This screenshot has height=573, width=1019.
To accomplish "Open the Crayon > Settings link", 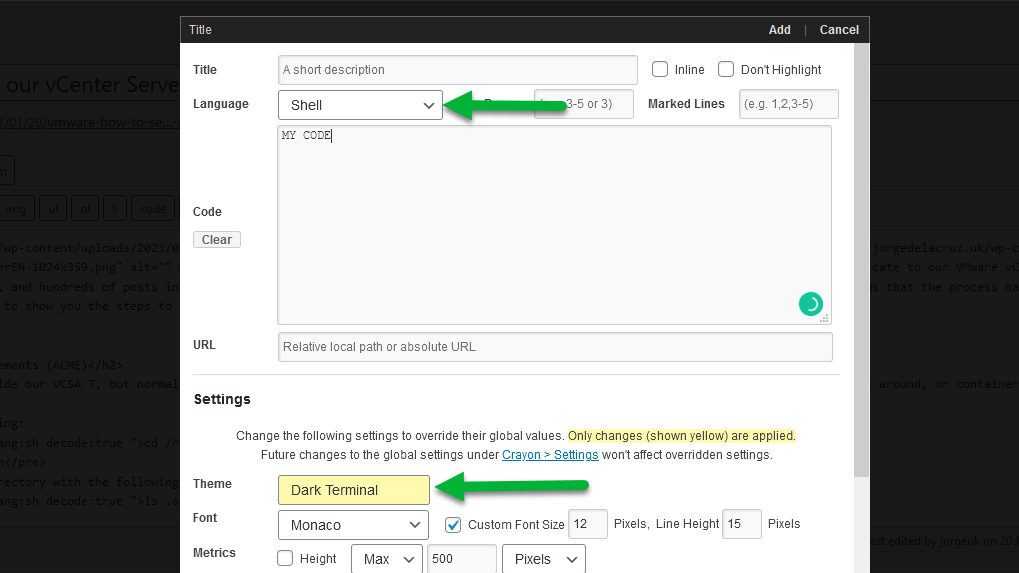I will tap(550, 455).
